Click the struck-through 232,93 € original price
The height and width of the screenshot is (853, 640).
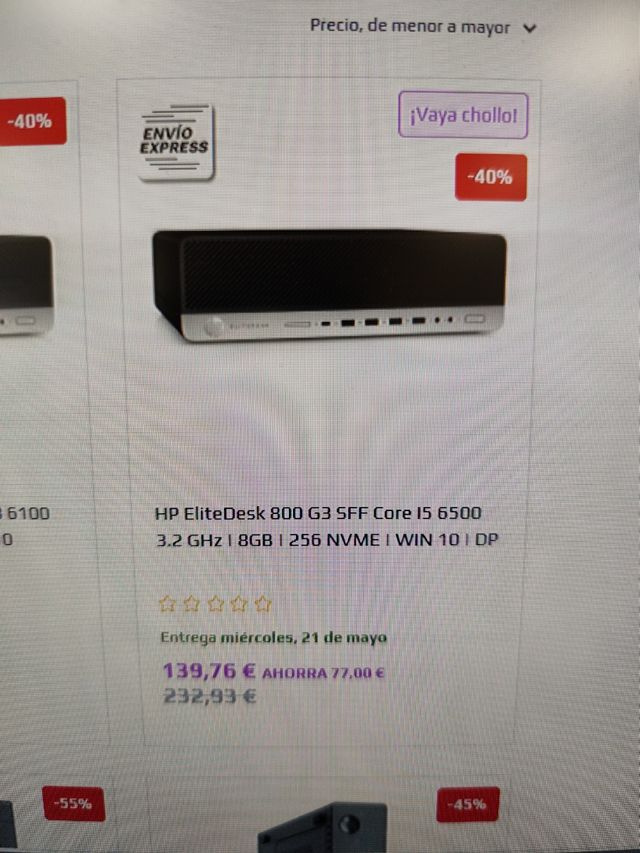tap(210, 696)
